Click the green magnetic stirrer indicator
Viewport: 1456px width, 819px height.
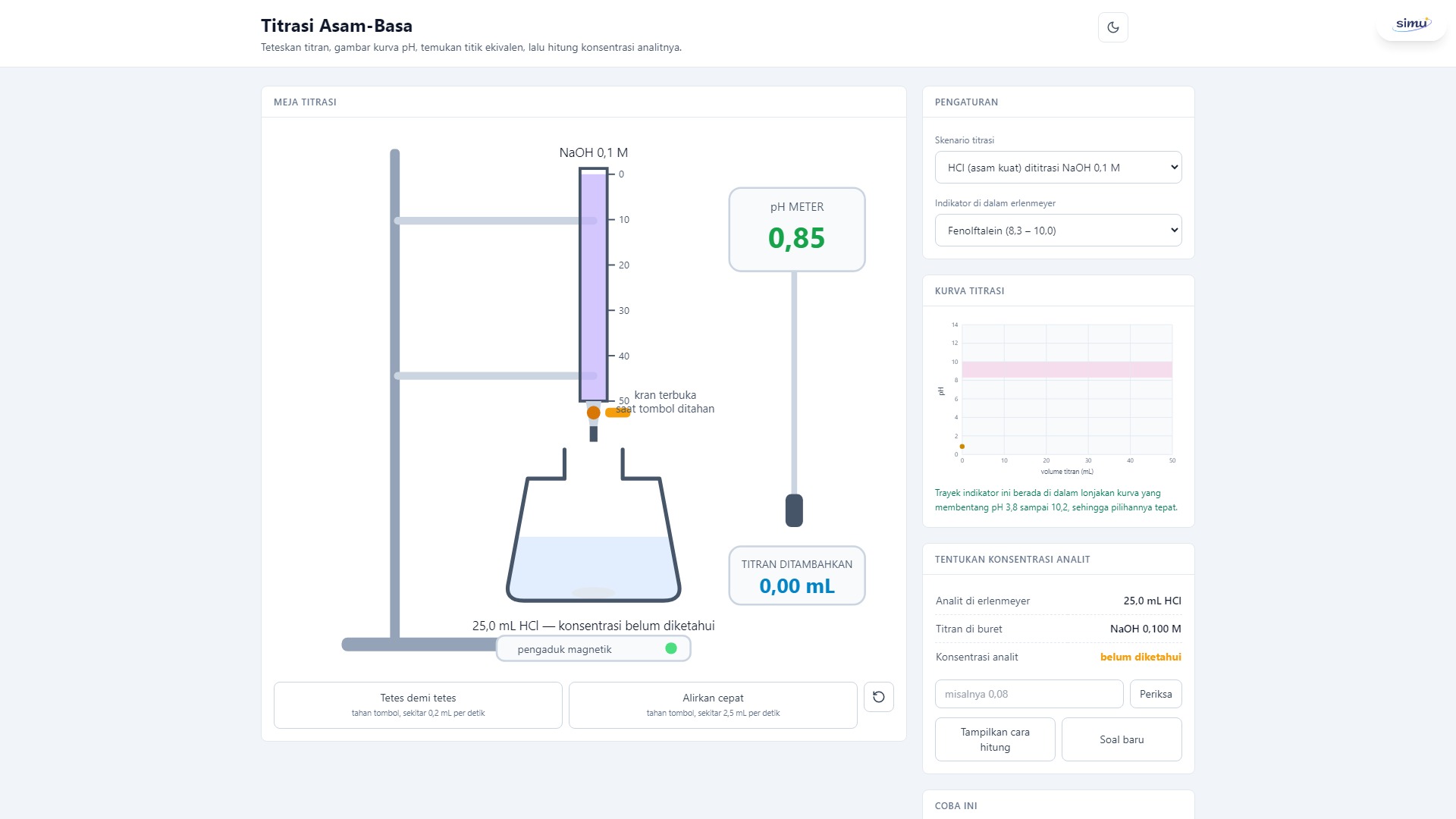pyautogui.click(x=670, y=648)
